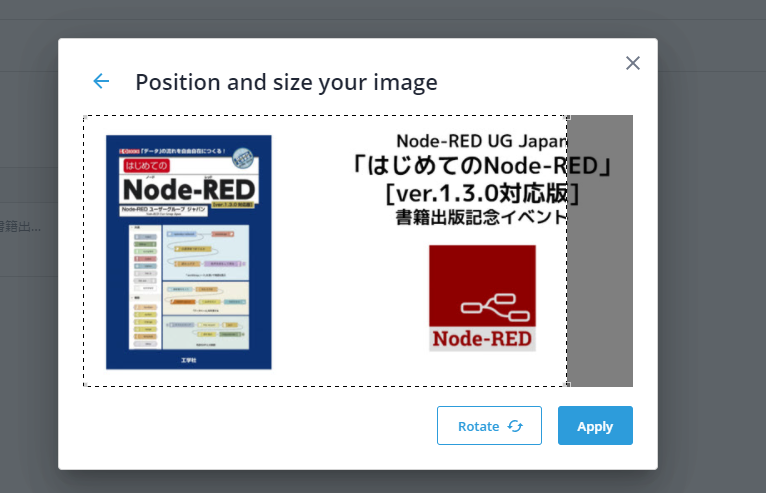Viewport: 766px width, 493px height.
Task: Close the image positioning dialog with X
Action: coord(632,63)
